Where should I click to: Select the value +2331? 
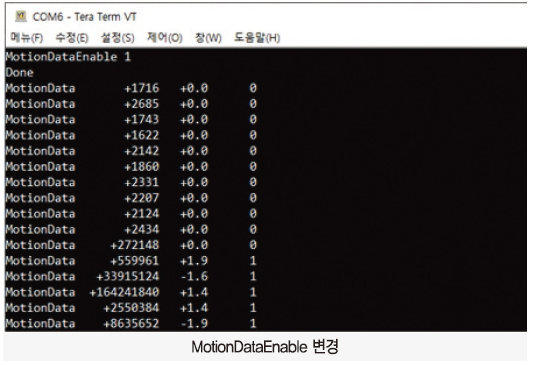pos(141,182)
